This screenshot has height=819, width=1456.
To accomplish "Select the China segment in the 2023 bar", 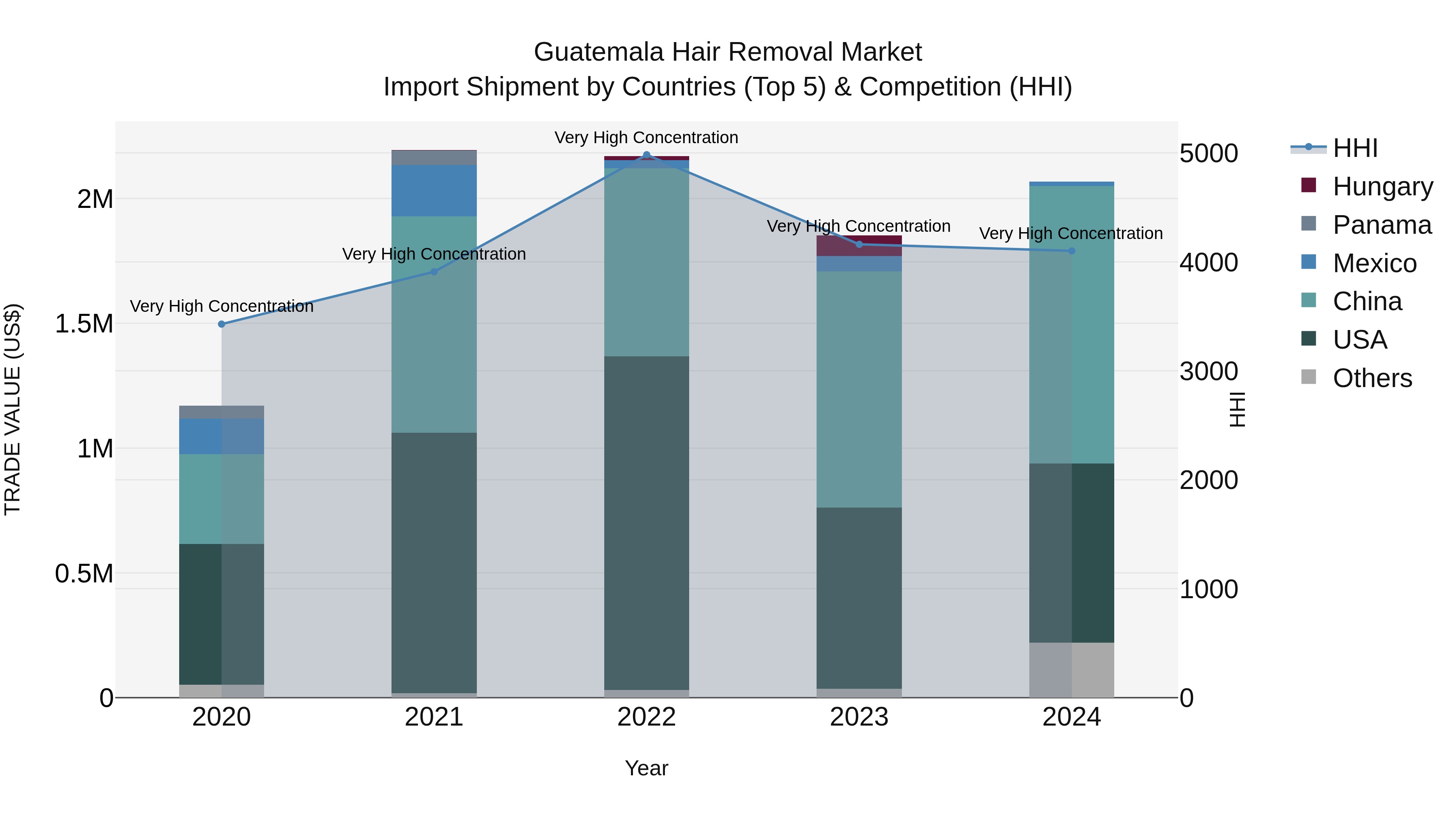I will point(859,389).
